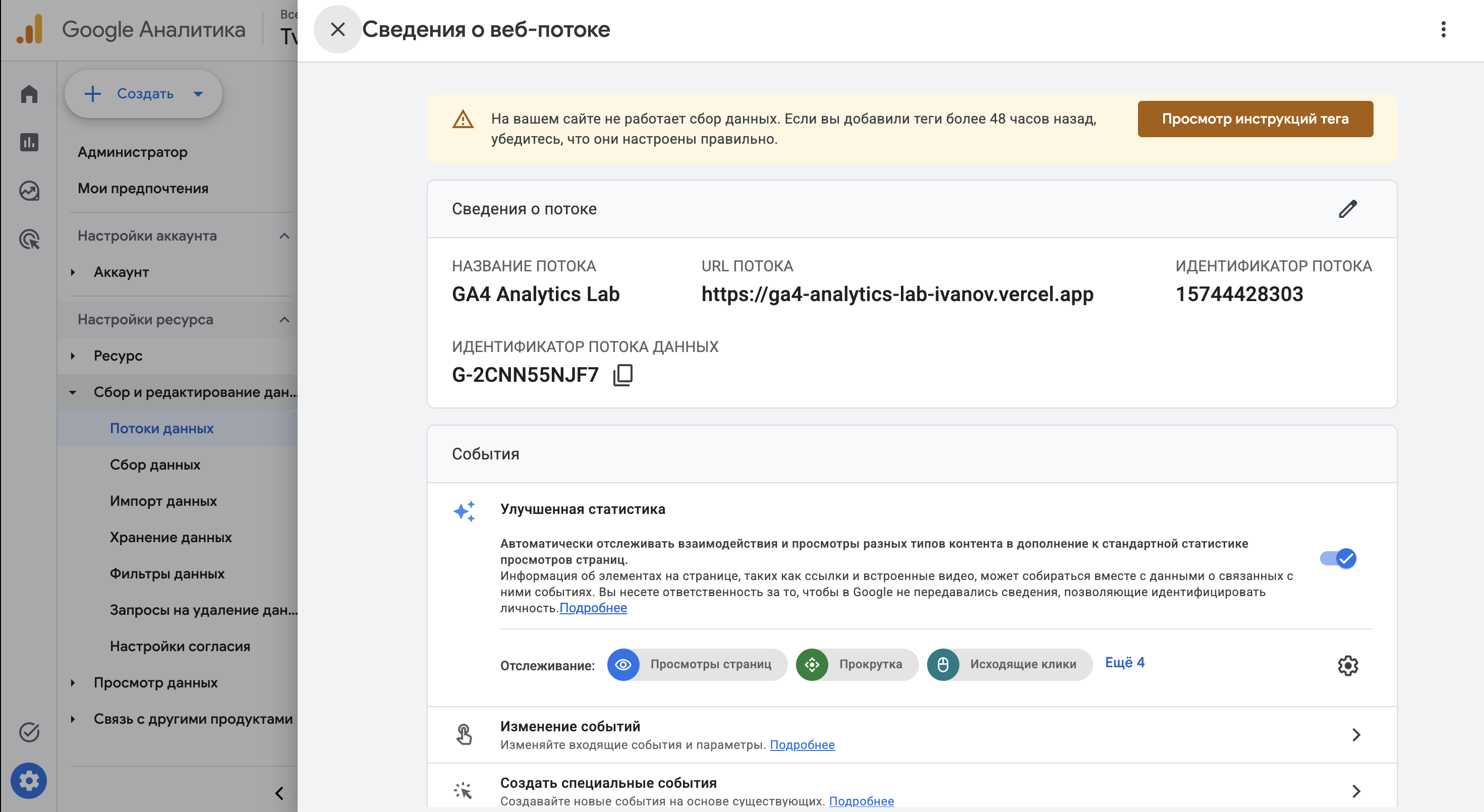
Task: Open the Reports bar chart icon
Action: point(29,142)
